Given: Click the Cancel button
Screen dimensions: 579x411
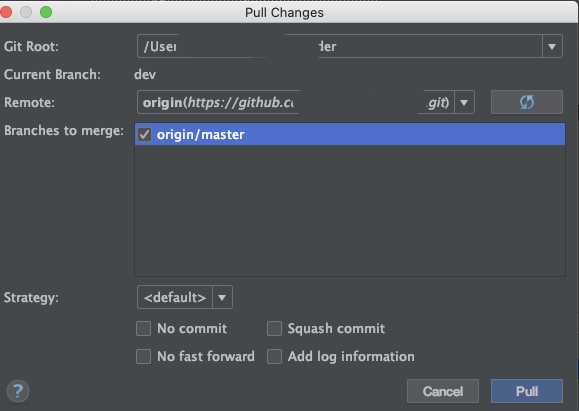Looking at the screenshot, I should coord(443,391).
